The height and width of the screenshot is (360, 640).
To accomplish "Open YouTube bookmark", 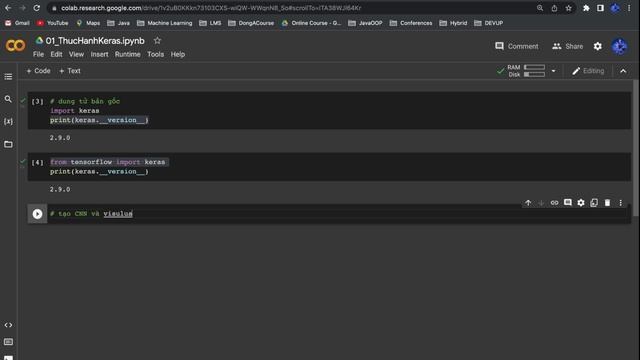I will point(52,23).
